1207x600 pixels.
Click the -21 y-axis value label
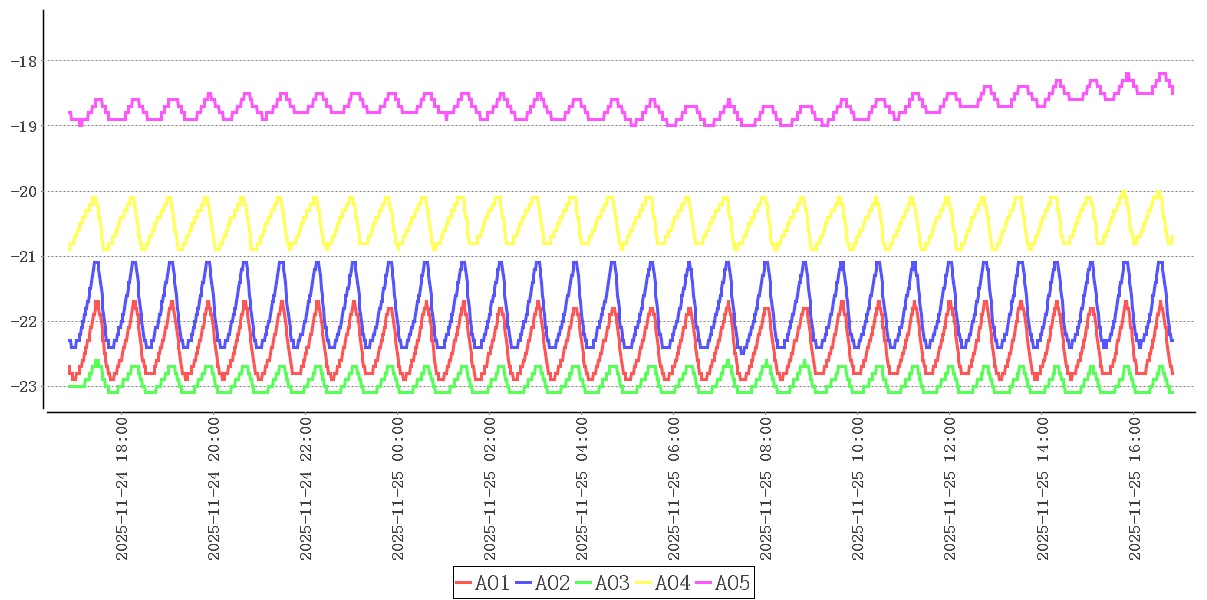(x=23, y=257)
